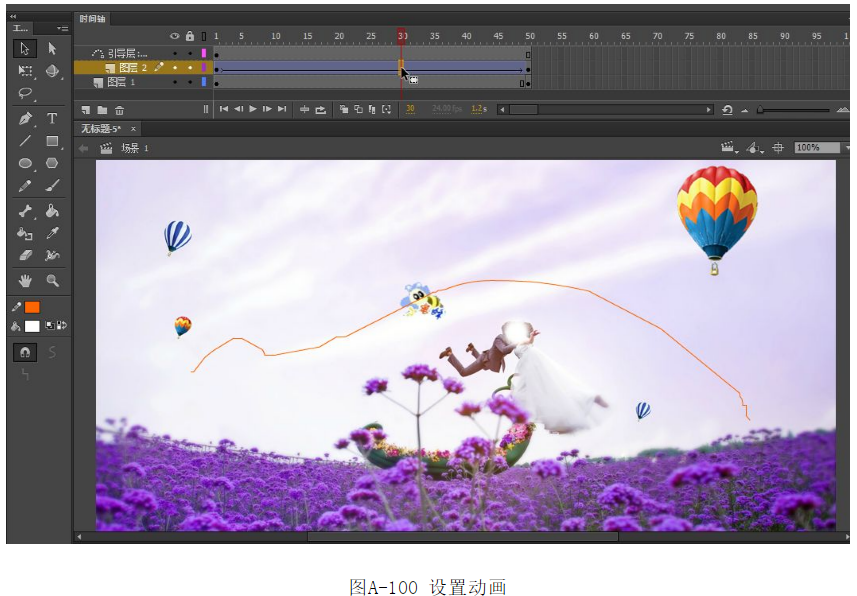Toggle lock all layers padlock icon
Image resolution: width=857 pixels, height=596 pixels.
190,37
